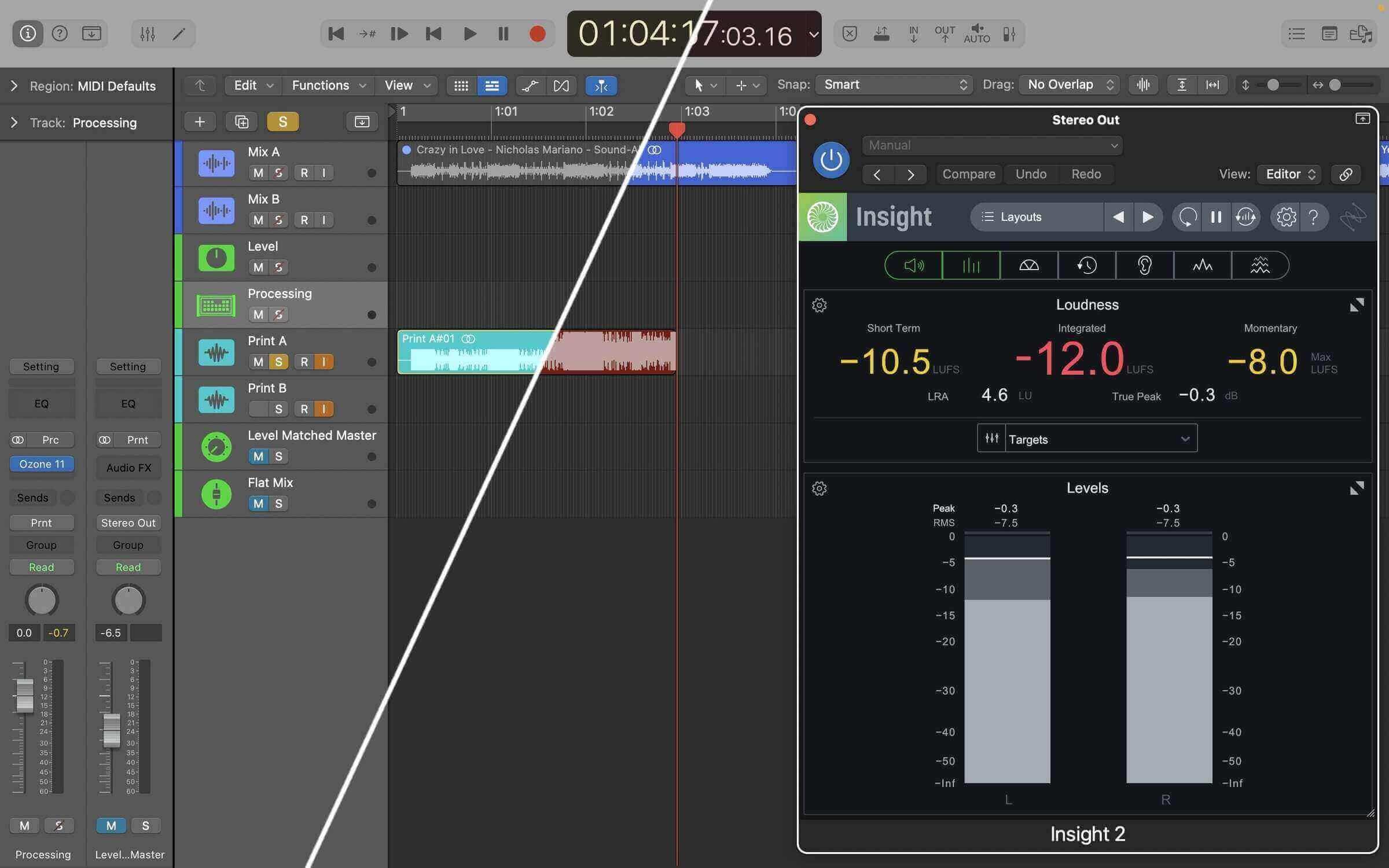The image size is (1389, 868).
Task: Open the Inspector info button
Action: pyautogui.click(x=27, y=34)
